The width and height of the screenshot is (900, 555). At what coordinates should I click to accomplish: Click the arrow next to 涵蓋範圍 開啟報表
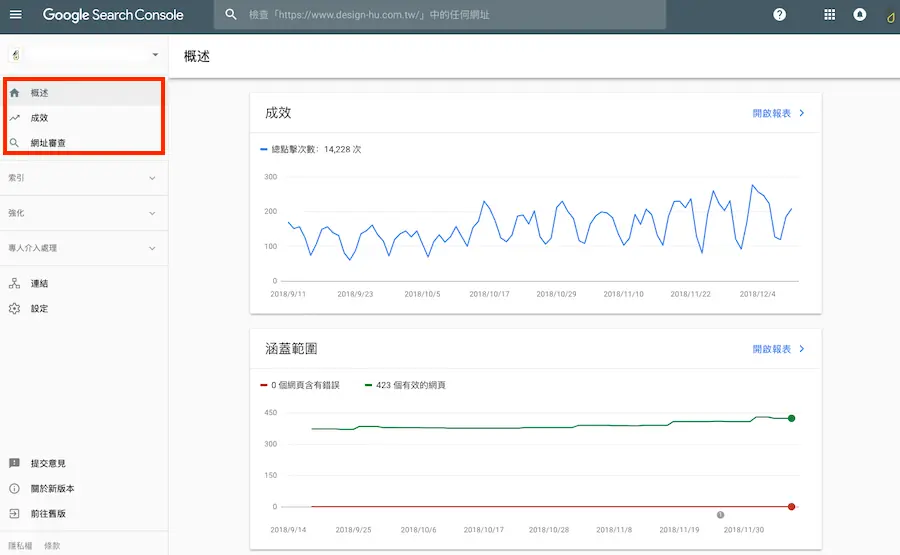(802, 349)
